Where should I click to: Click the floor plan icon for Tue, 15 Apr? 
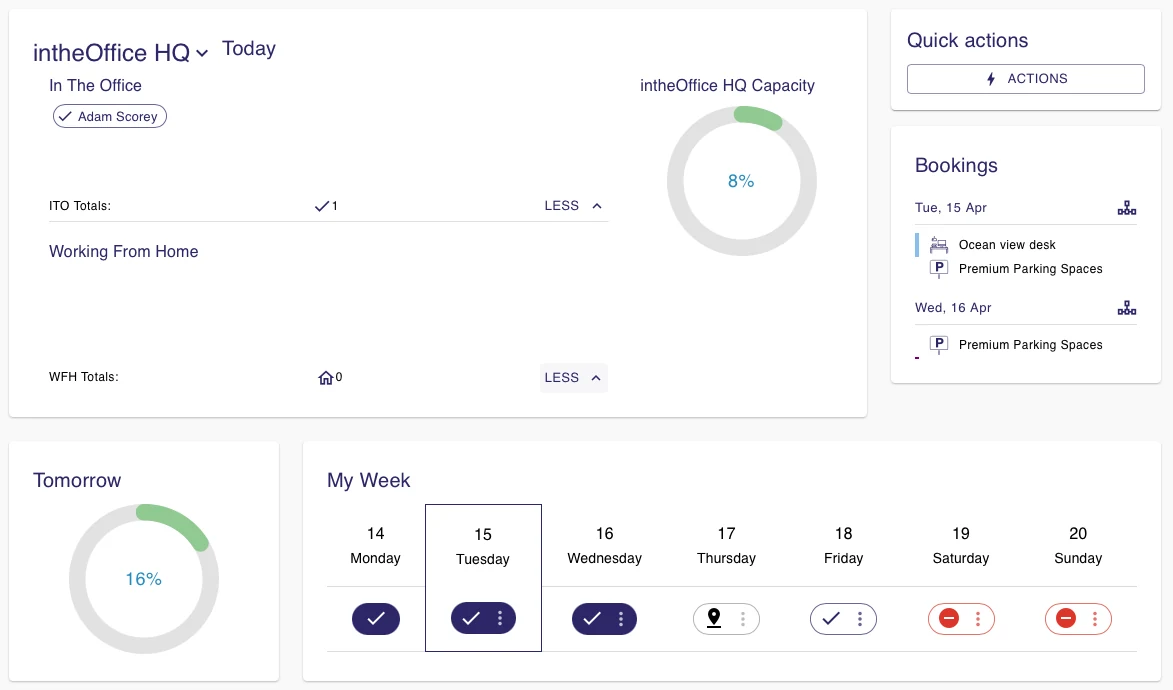[x=1127, y=208]
